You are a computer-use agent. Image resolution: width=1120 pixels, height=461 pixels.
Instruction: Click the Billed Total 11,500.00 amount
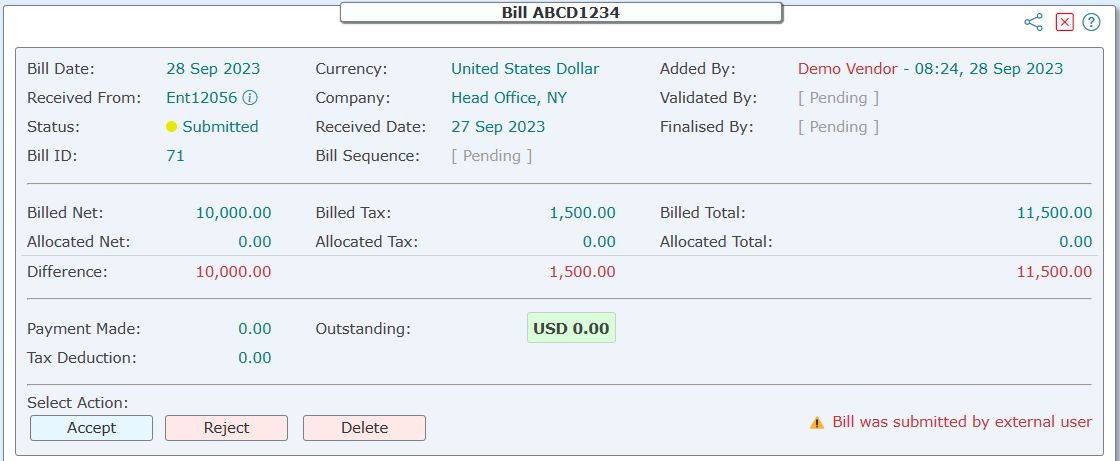[x=1054, y=213]
